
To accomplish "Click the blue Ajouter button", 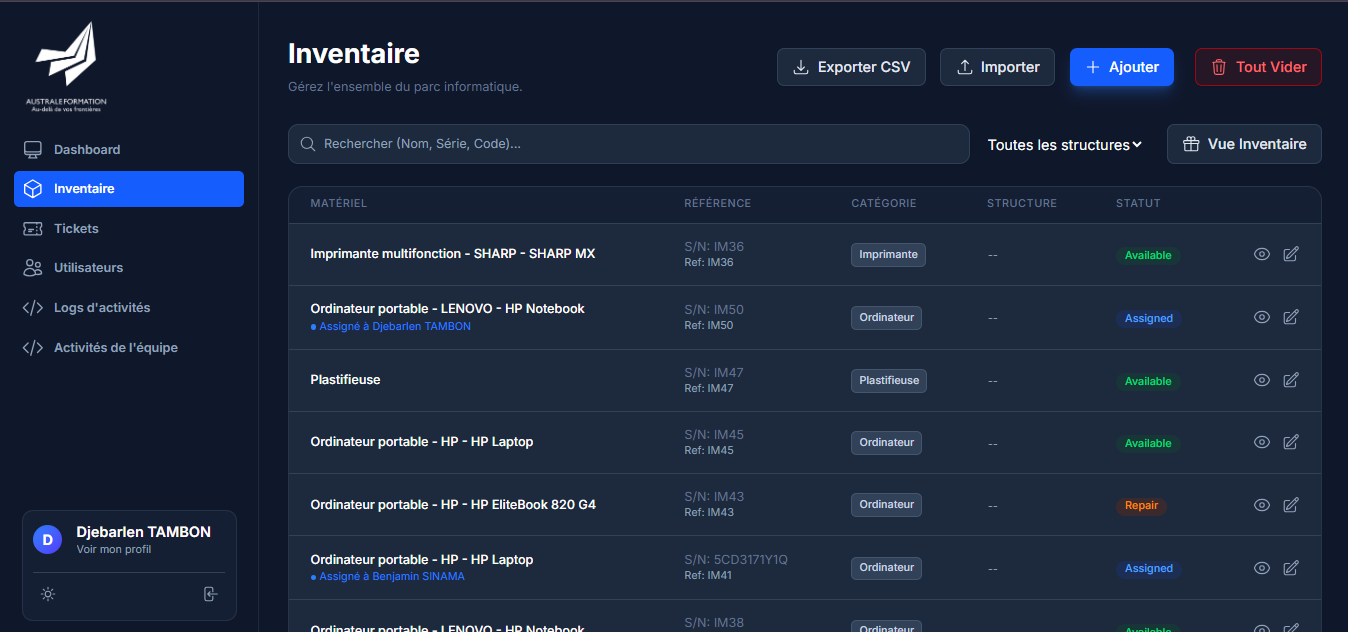I will 1122,67.
